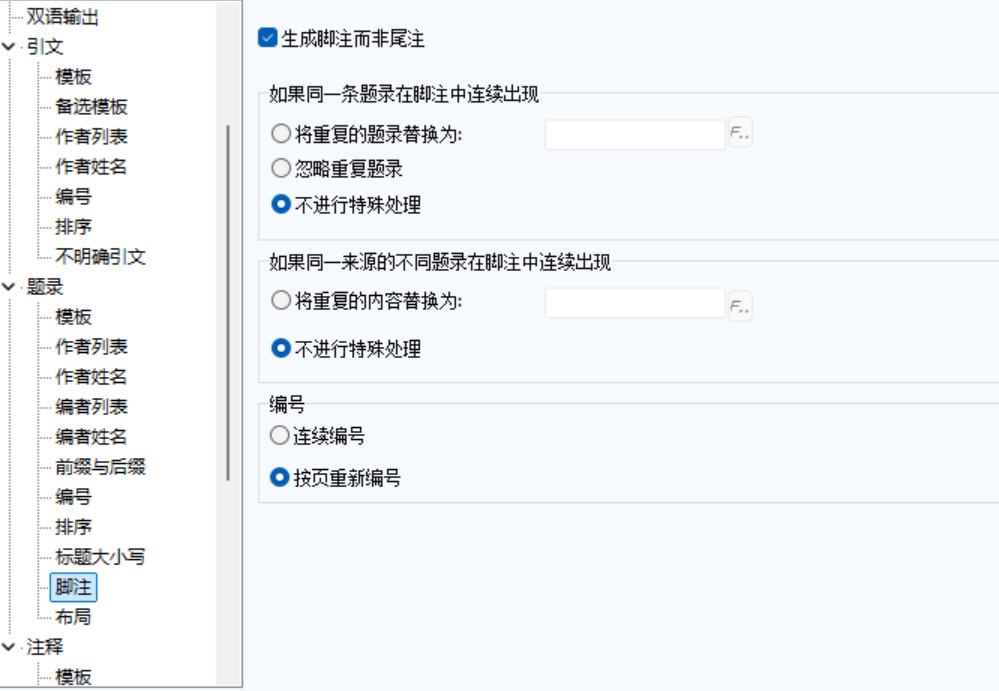
Task: Click the field-insert icon beside repeated reference field
Action: [740, 134]
